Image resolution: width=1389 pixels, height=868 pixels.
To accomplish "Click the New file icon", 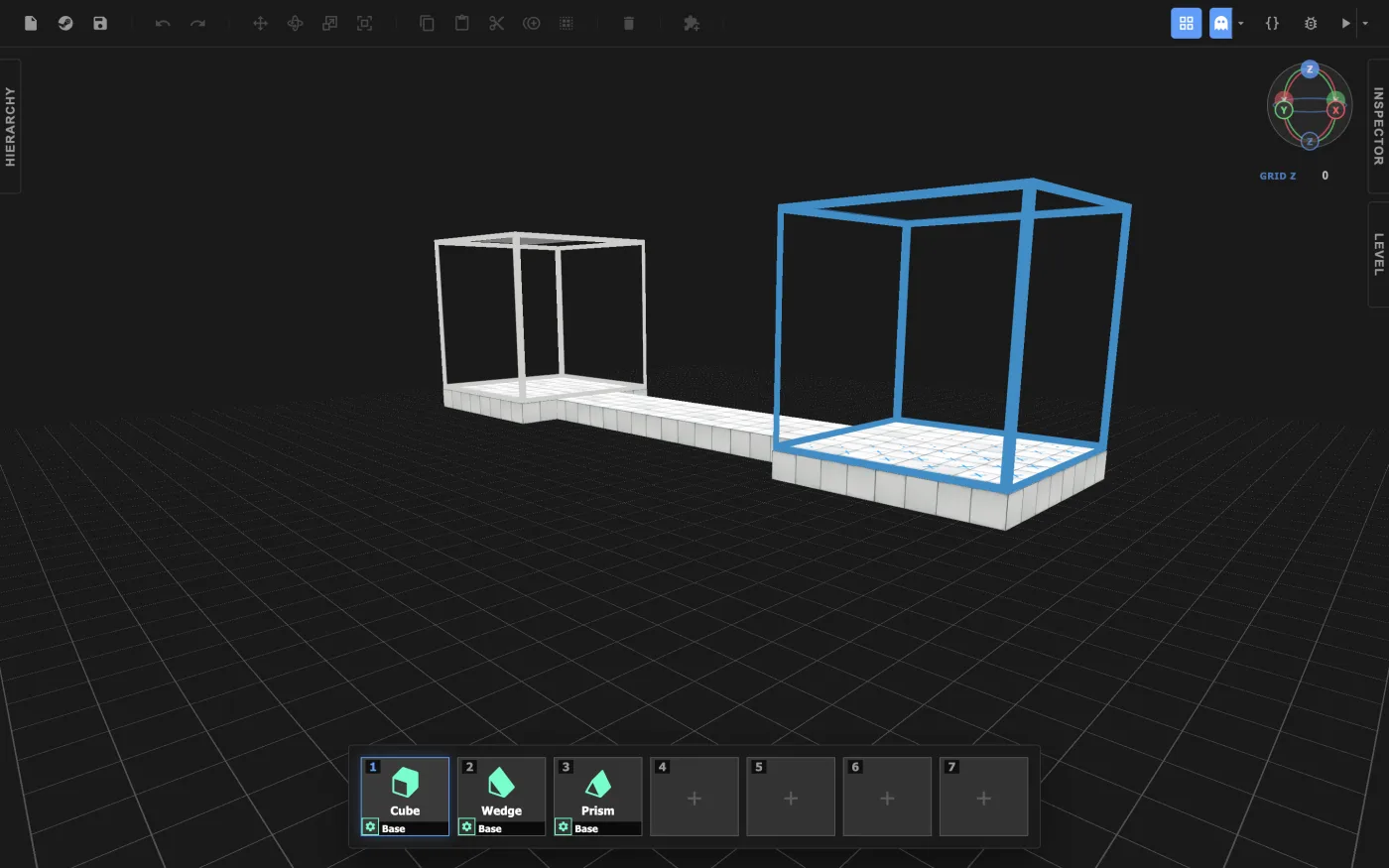I will point(31,23).
